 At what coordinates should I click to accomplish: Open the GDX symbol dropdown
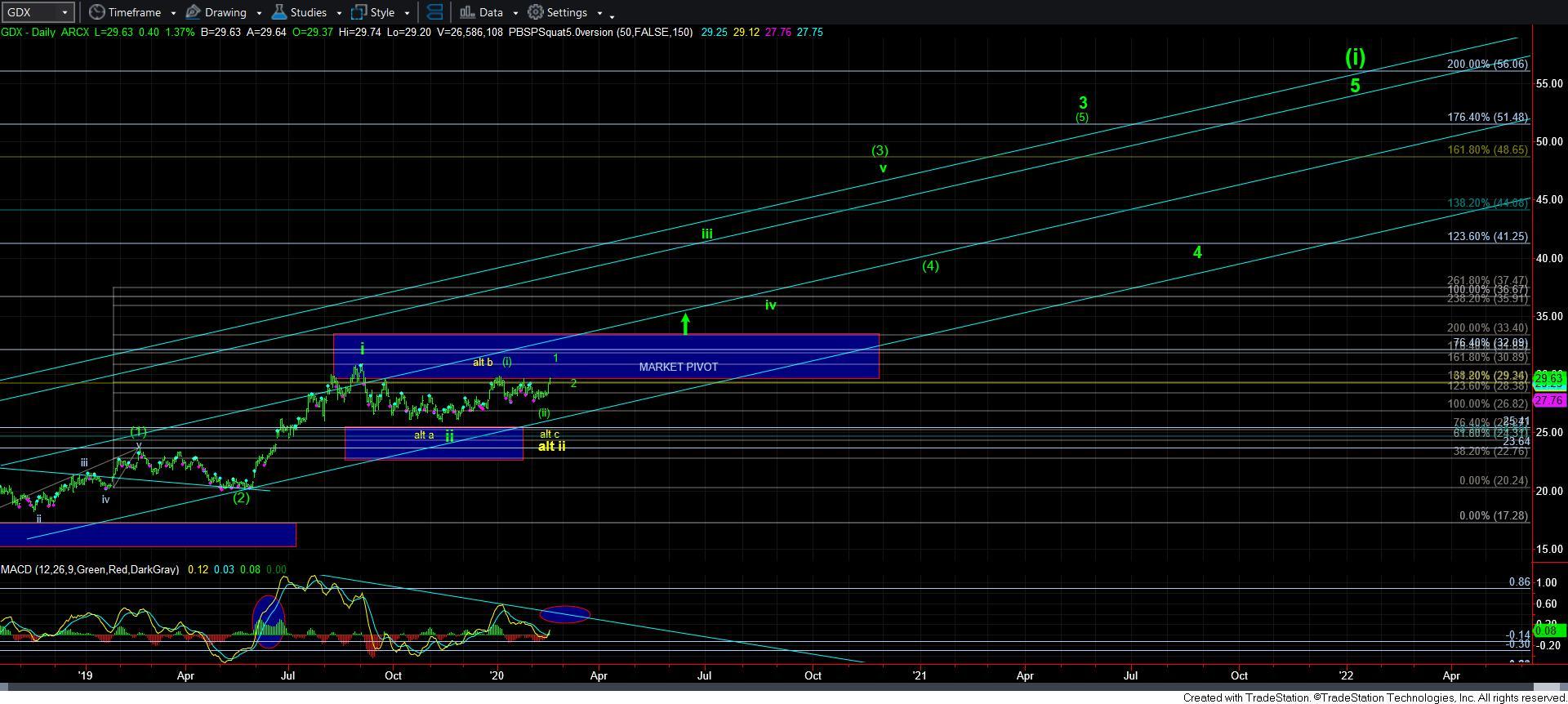65,12
